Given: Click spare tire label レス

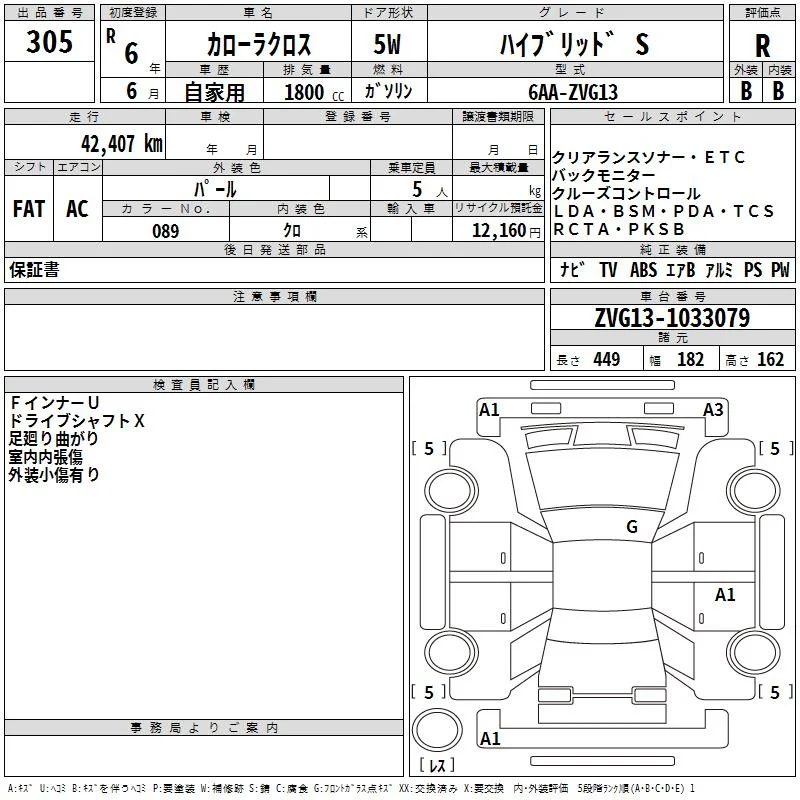Looking at the screenshot, I should pyautogui.click(x=437, y=765).
